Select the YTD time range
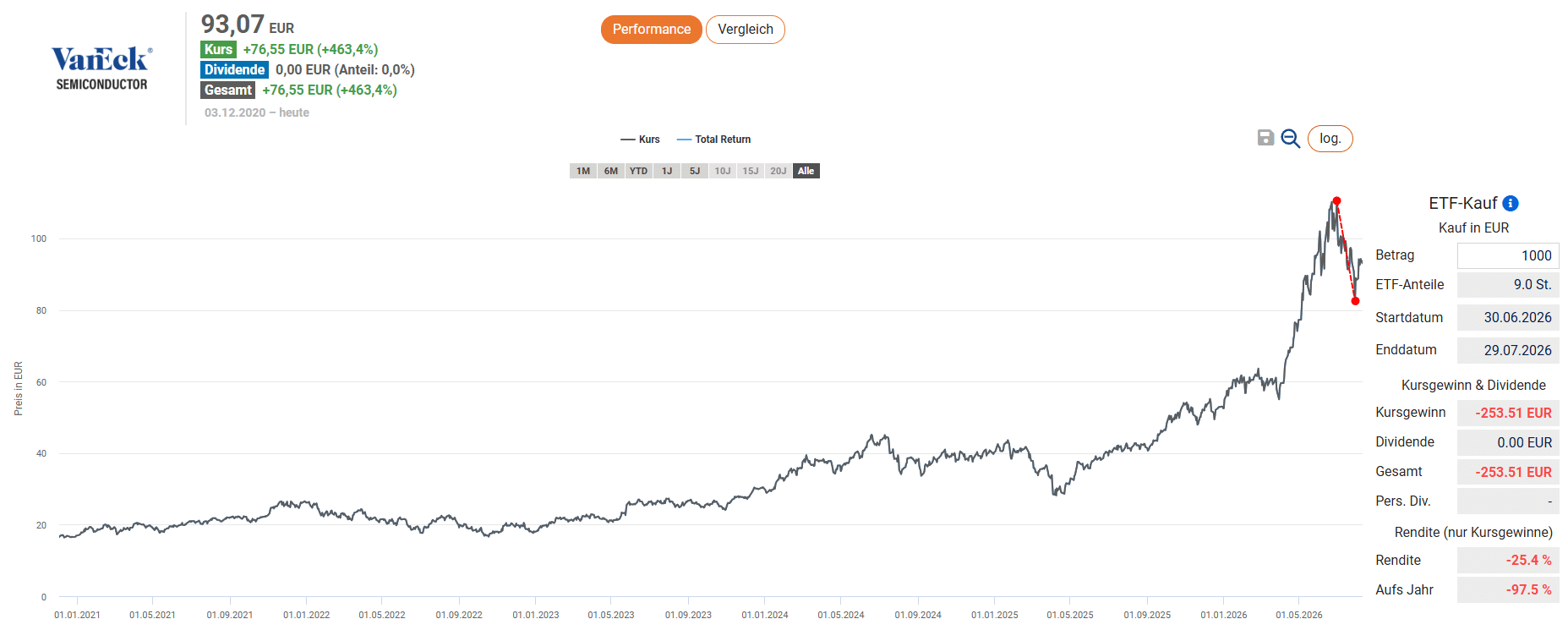The image size is (1568, 630). (639, 171)
